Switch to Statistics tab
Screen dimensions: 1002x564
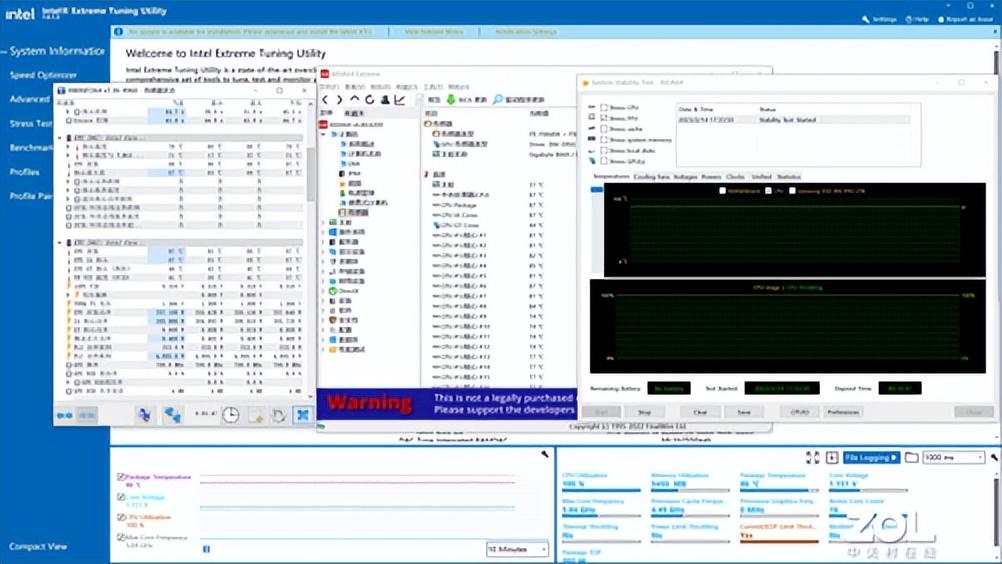click(789, 177)
